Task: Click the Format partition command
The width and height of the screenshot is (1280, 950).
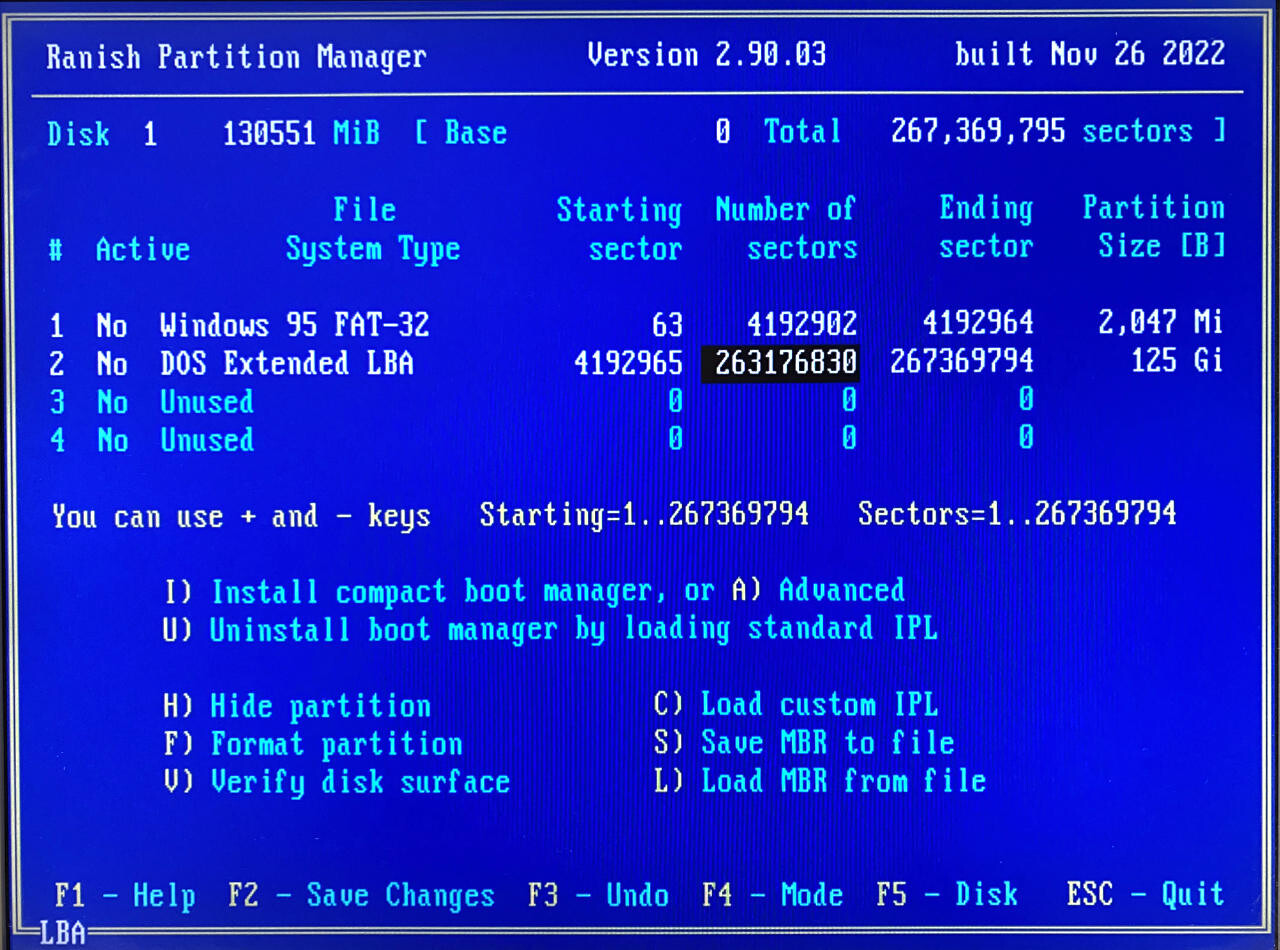Action: click(312, 744)
